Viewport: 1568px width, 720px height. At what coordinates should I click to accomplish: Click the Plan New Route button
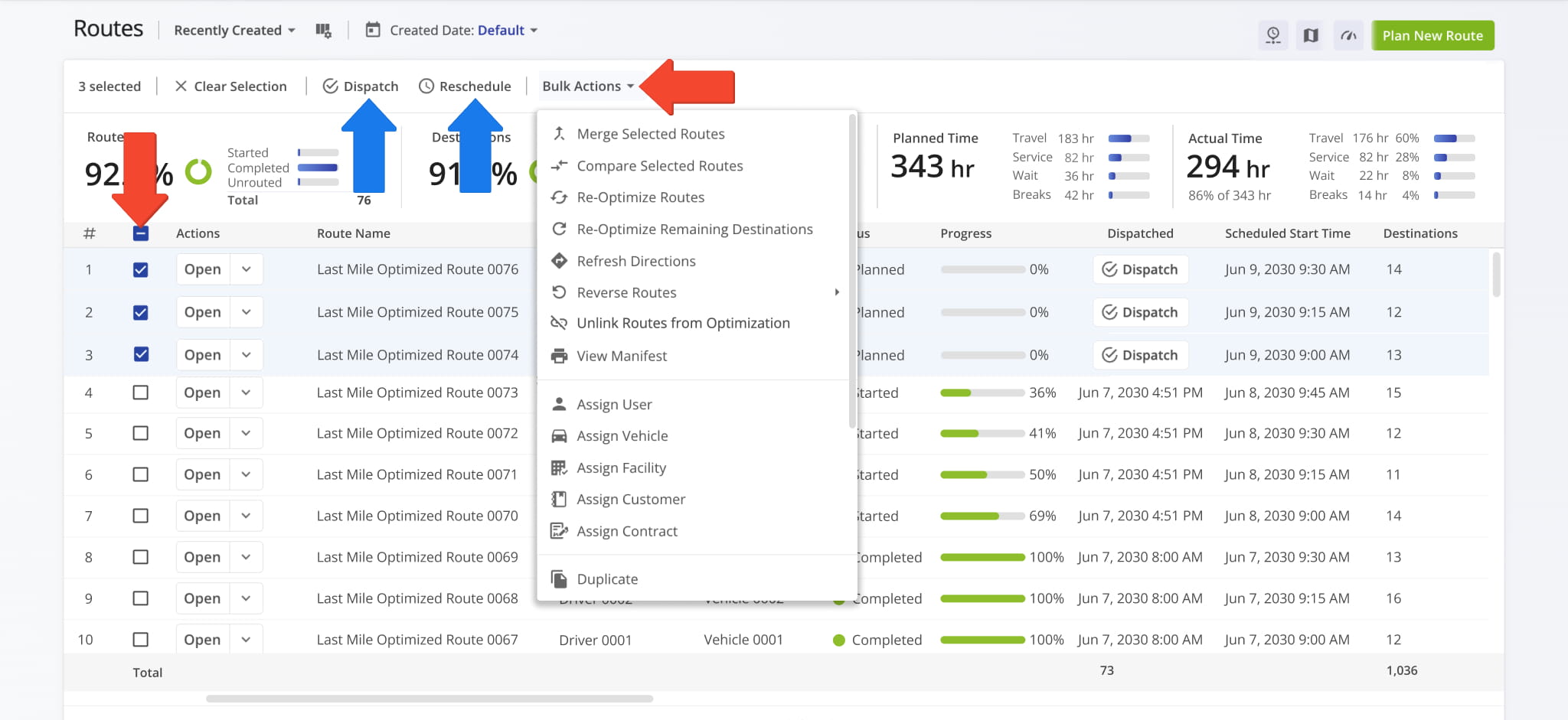pos(1432,35)
